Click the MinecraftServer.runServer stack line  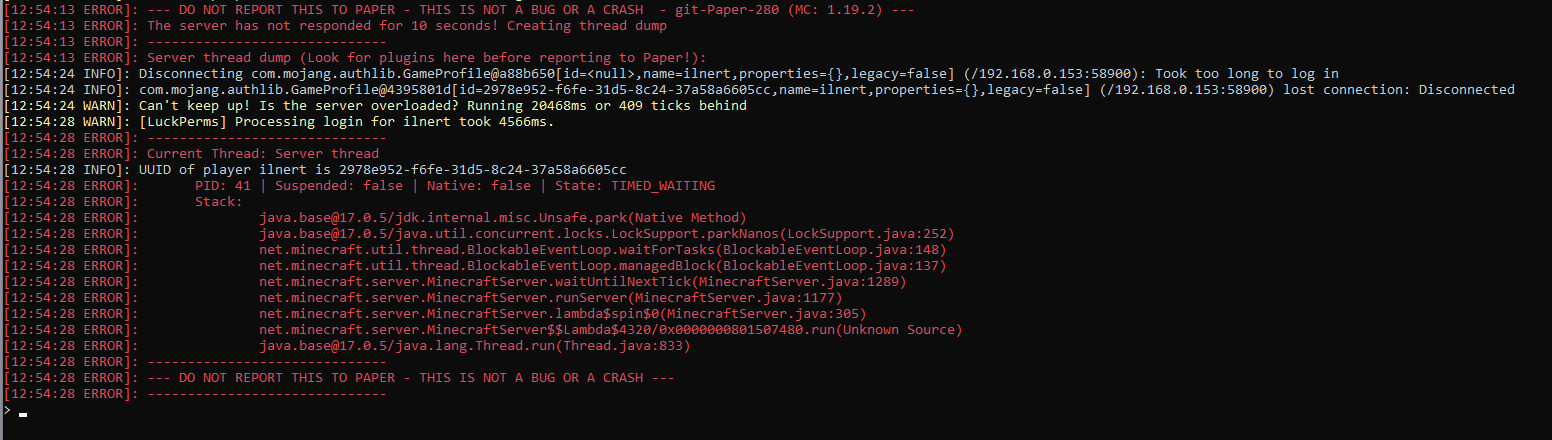(551, 298)
